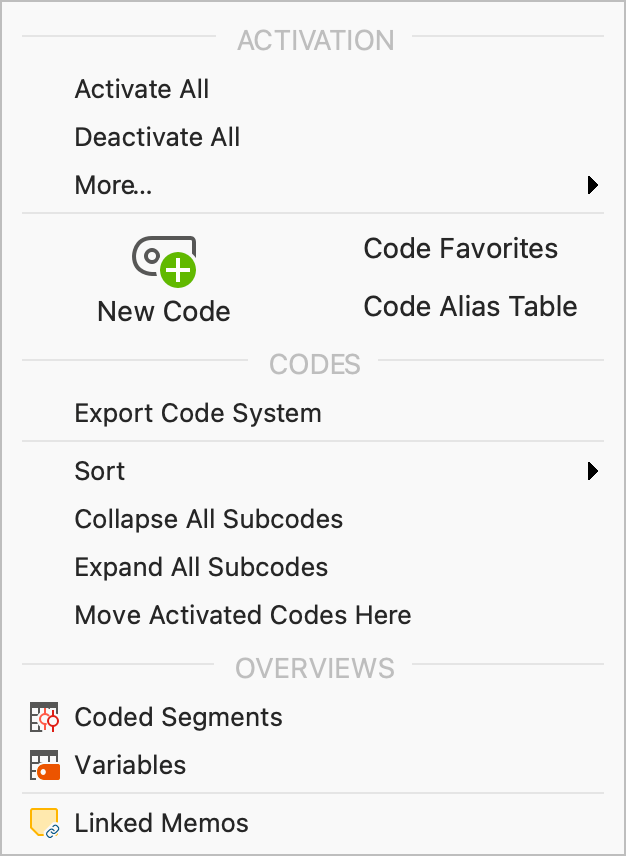This screenshot has width=626, height=856.
Task: Export the Code System
Action: tap(197, 413)
